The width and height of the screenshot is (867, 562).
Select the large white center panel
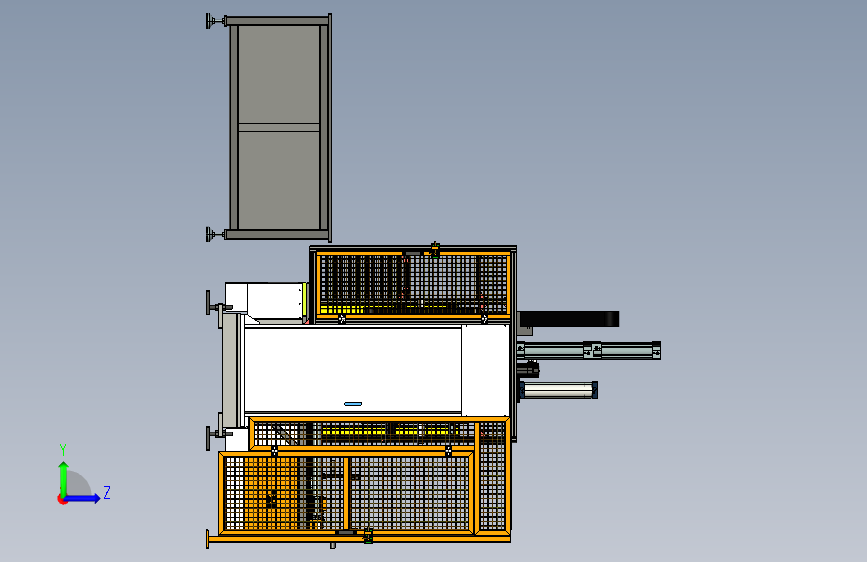353,370
